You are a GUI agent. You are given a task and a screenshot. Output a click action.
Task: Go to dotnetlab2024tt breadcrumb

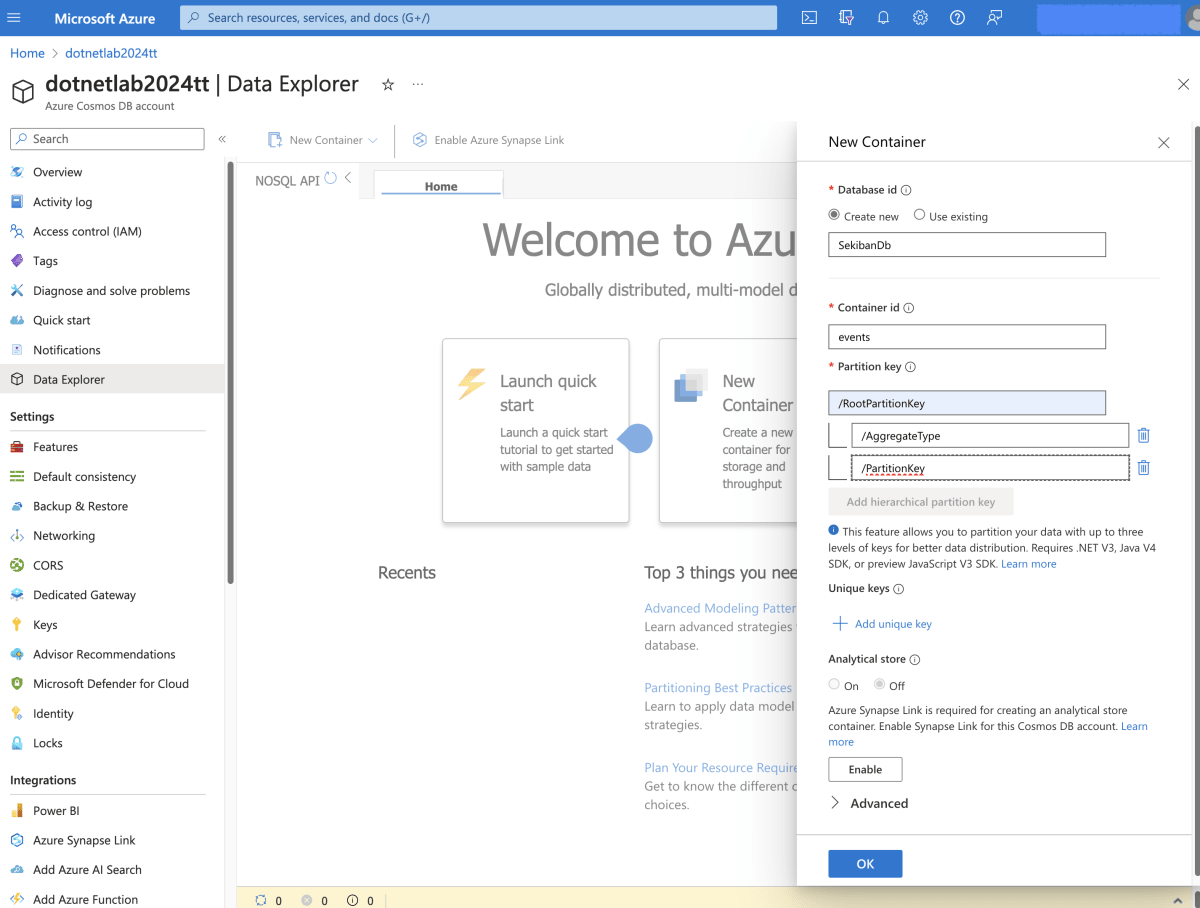(111, 53)
